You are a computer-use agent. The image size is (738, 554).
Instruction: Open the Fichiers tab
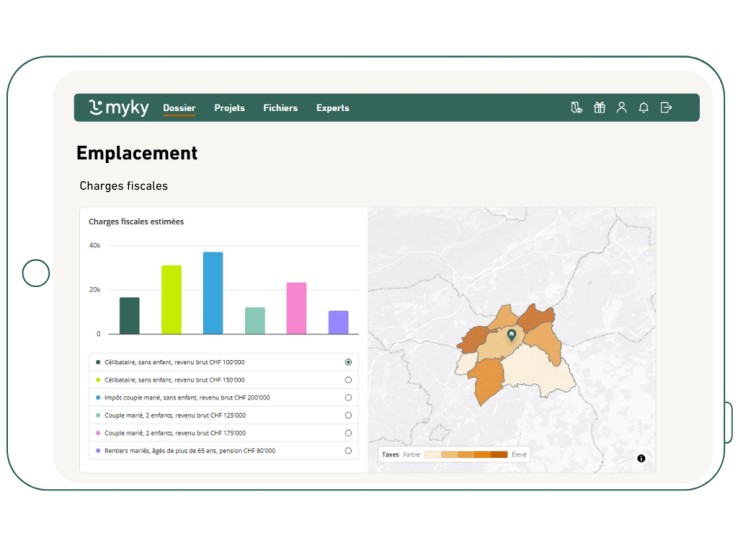pos(280,108)
